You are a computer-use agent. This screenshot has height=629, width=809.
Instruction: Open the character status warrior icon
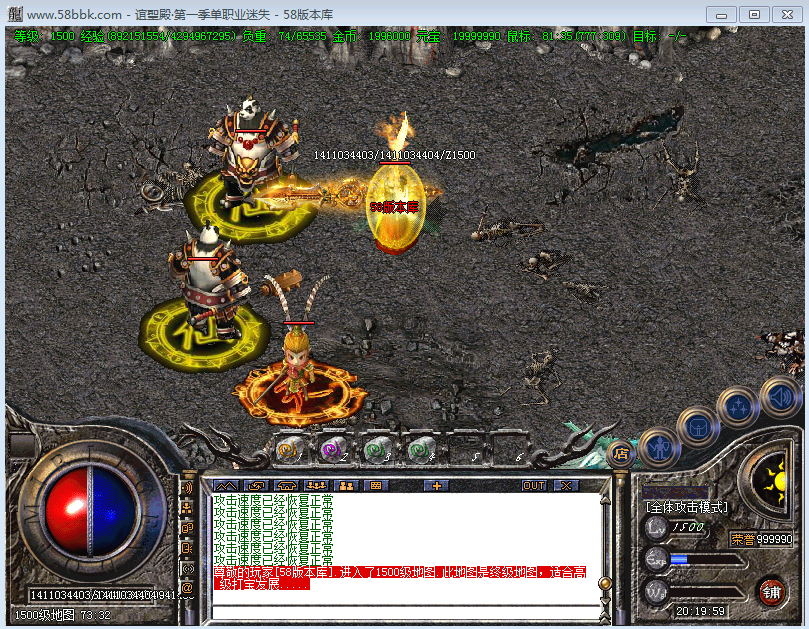pyautogui.click(x=659, y=448)
